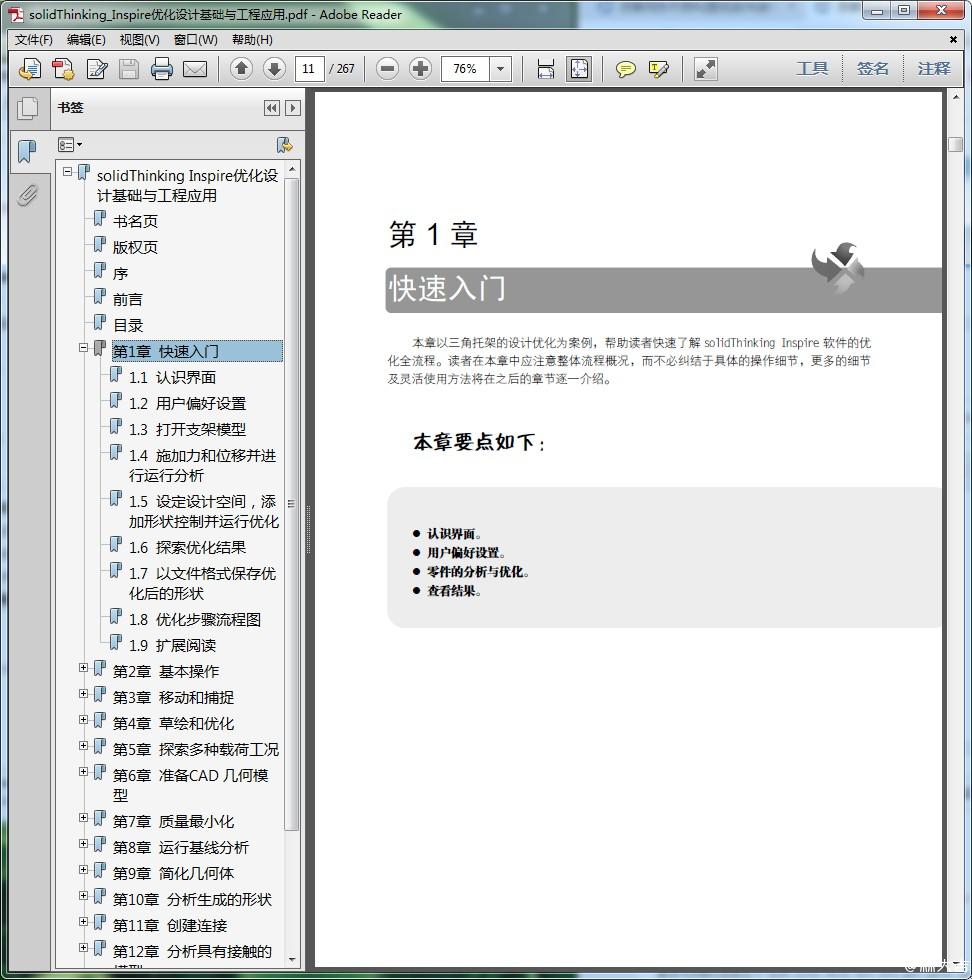Toggle the Page Thumbnails panel
Viewport: 972px width, 980px height.
[x=28, y=108]
